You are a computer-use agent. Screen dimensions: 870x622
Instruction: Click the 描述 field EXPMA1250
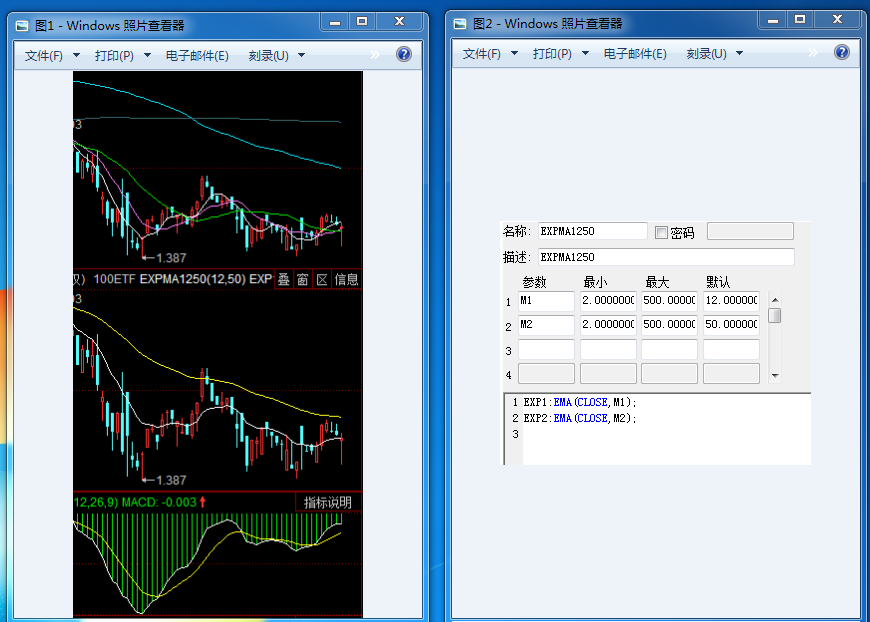(x=666, y=257)
